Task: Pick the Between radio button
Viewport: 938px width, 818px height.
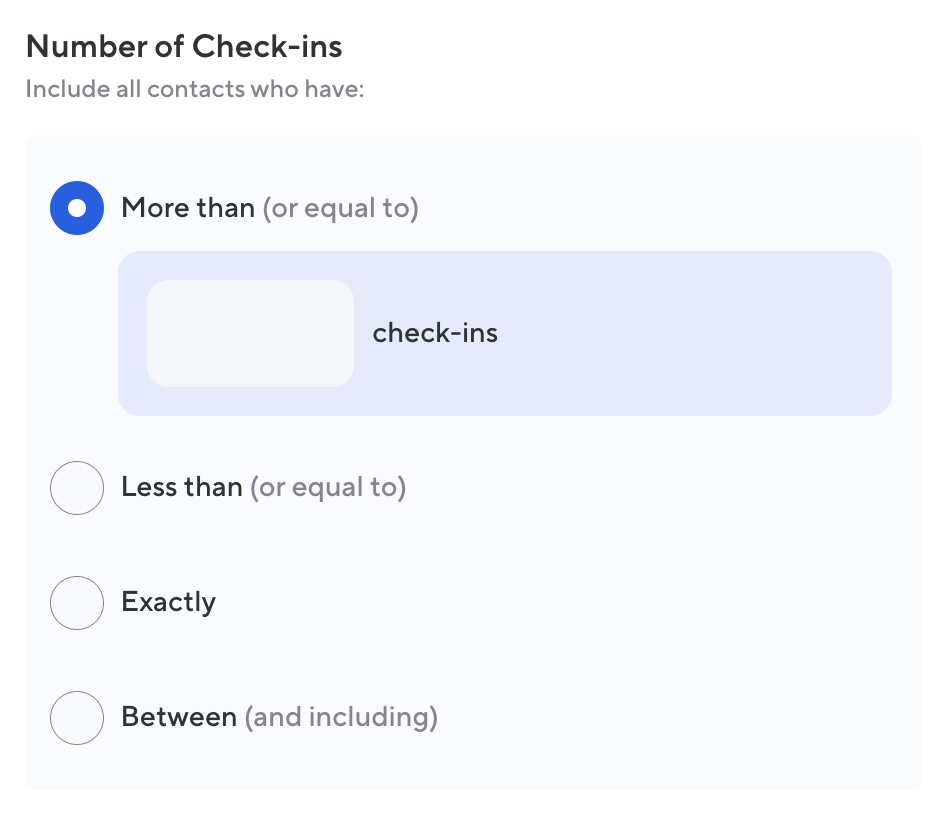Action: coord(77,718)
